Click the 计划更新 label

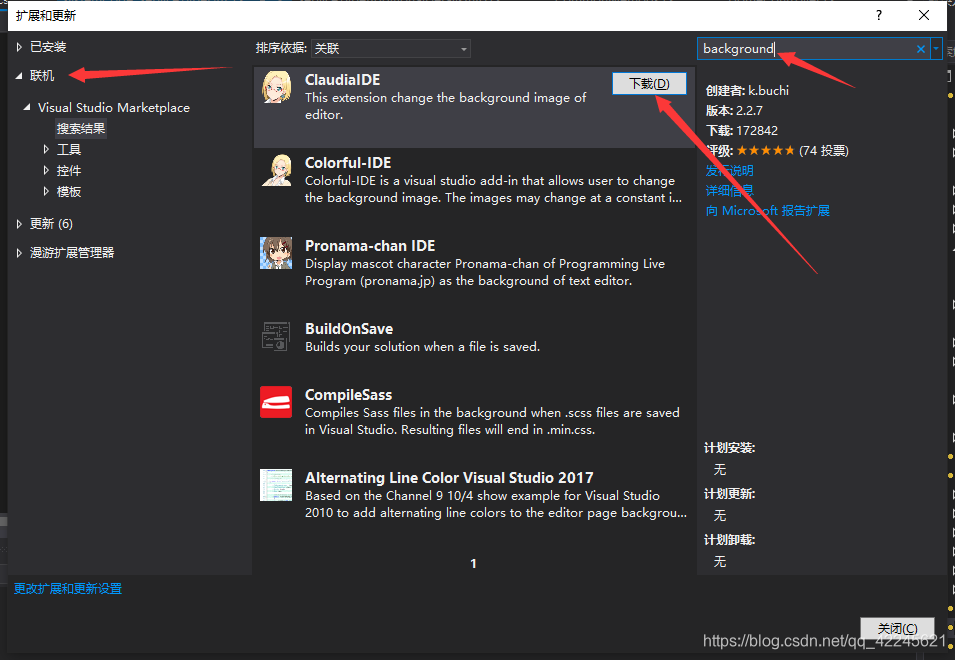pos(730,494)
